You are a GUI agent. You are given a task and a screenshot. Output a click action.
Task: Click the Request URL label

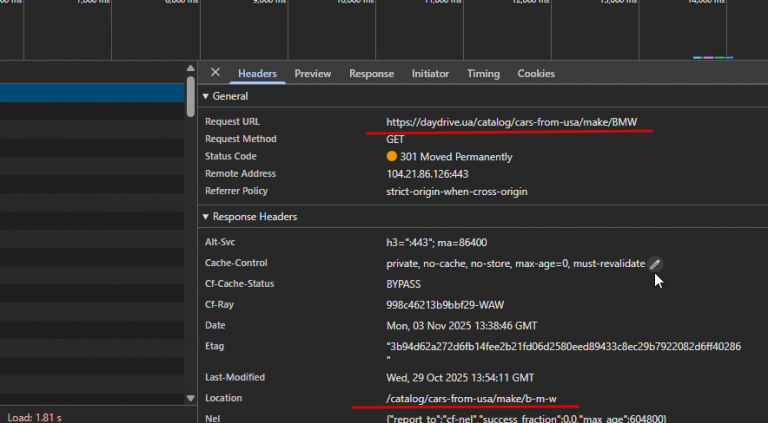pos(232,121)
